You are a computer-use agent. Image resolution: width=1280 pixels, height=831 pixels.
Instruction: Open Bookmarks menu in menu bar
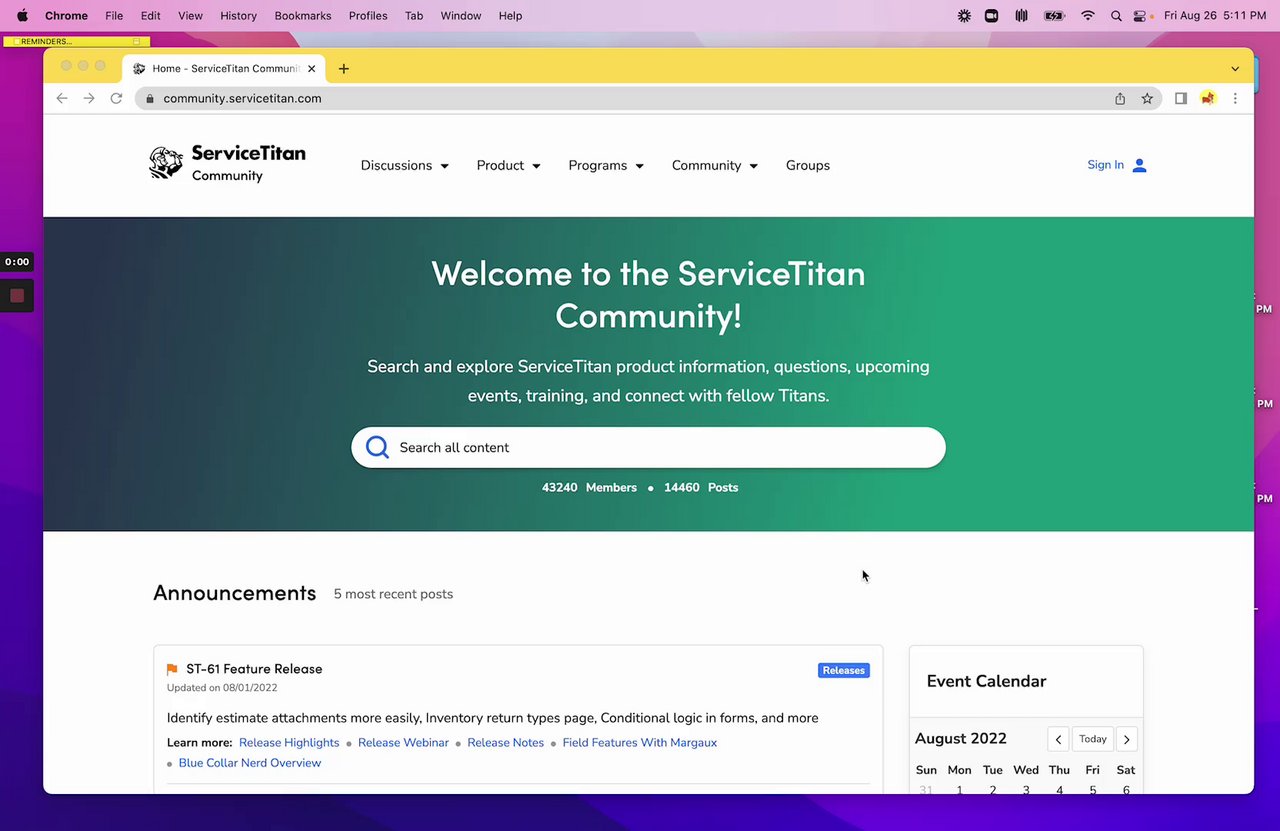303,15
